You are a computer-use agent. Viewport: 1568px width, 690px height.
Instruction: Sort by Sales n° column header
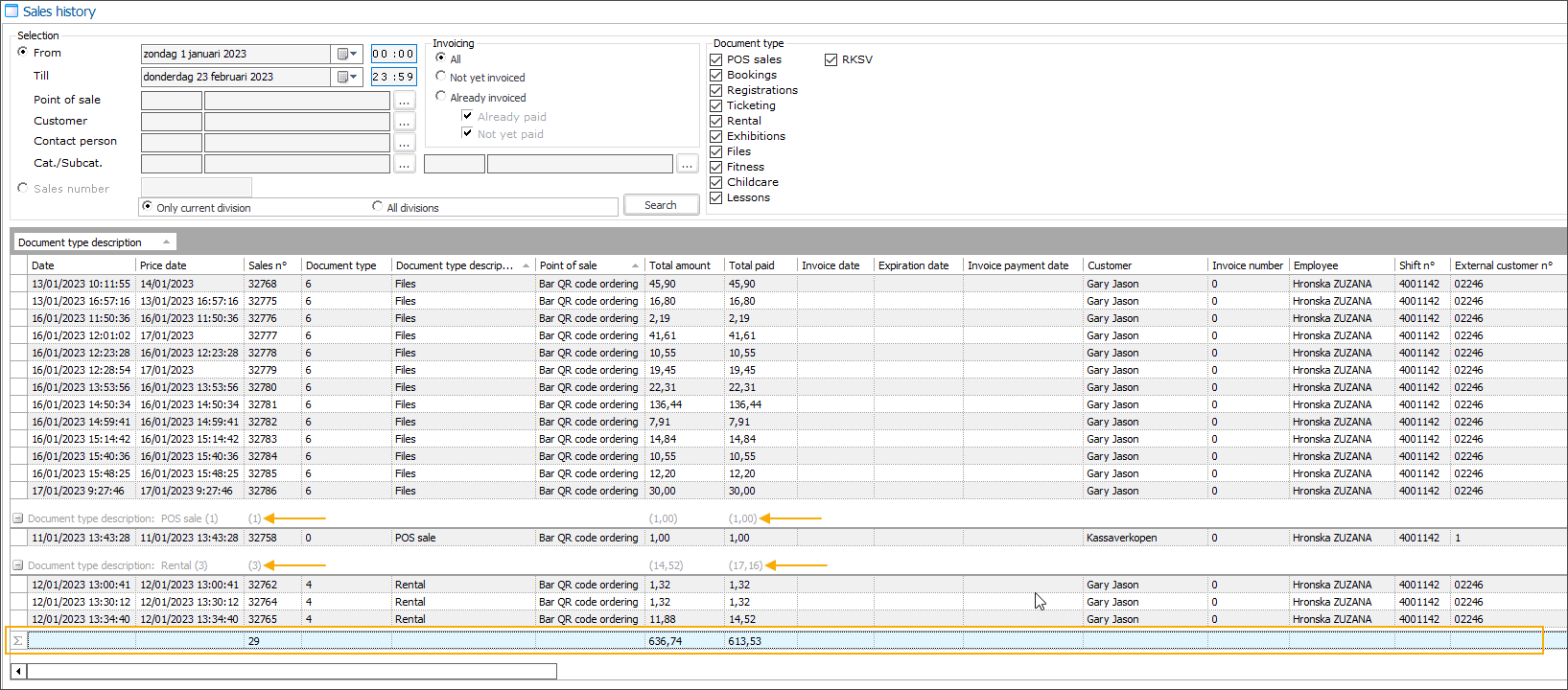click(273, 265)
